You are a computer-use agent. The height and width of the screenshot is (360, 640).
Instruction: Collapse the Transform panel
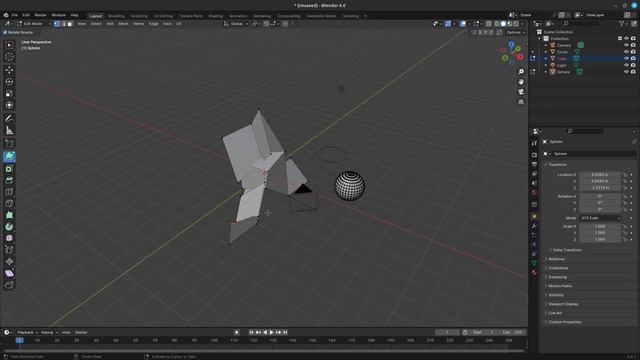(x=557, y=164)
